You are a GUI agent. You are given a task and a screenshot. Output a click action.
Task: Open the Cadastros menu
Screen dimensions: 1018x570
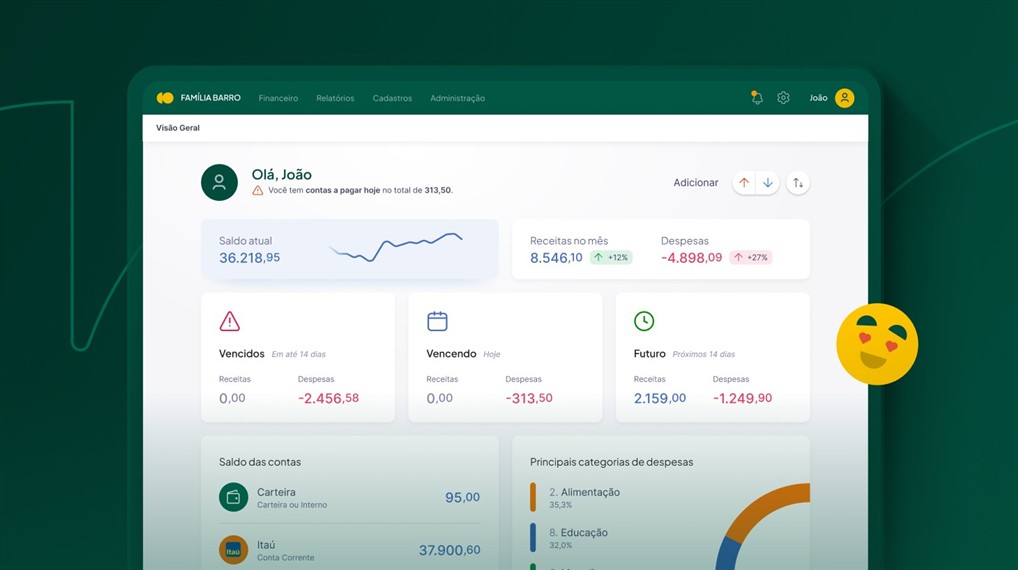coord(392,98)
